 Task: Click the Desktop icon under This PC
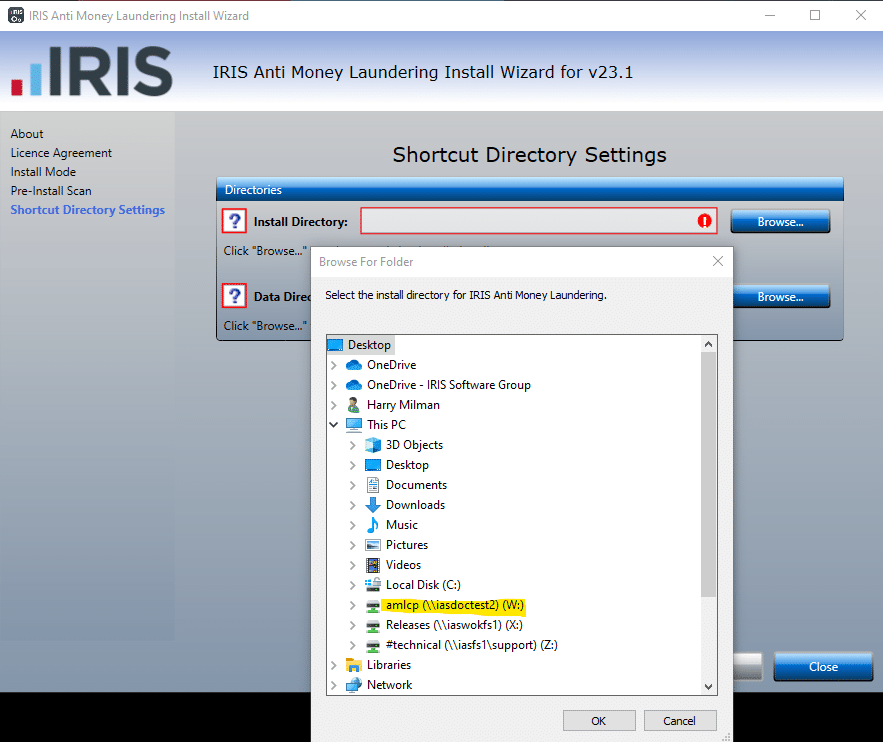click(373, 465)
